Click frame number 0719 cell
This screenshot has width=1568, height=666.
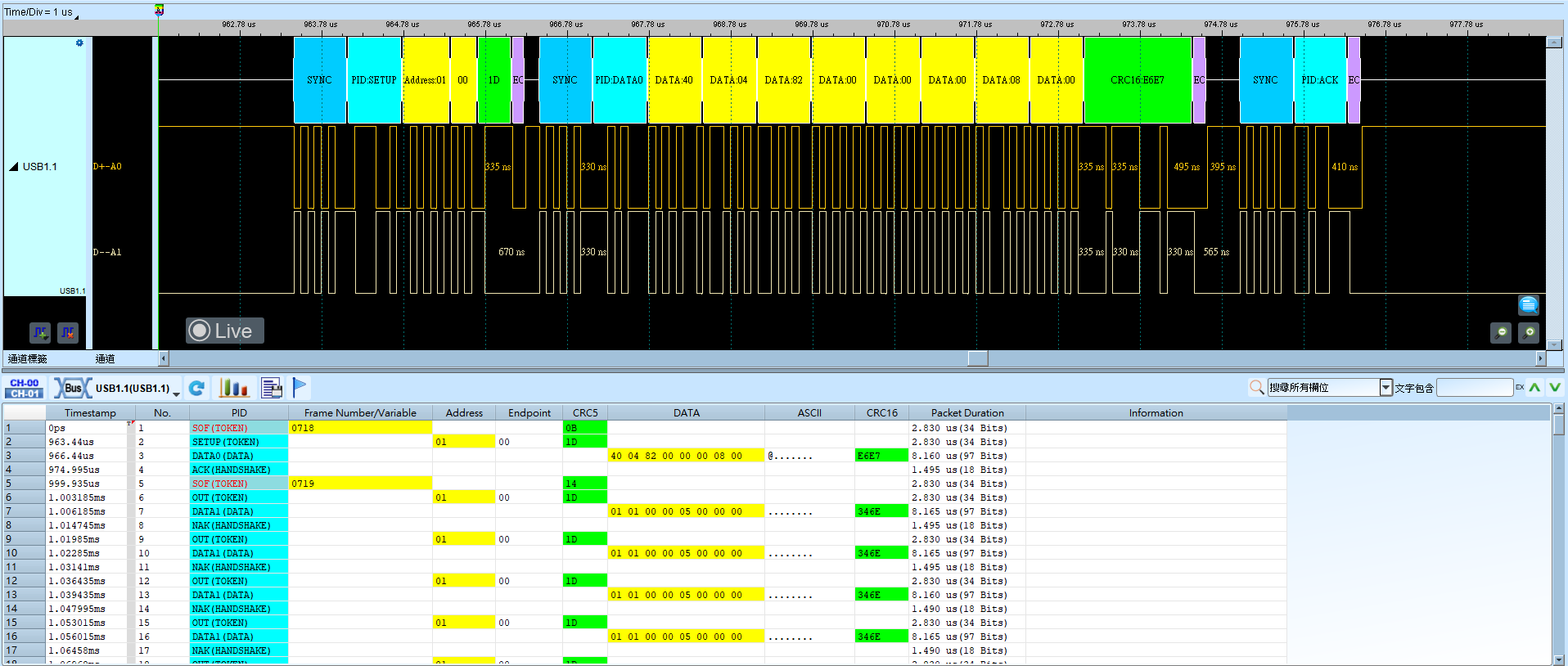[x=360, y=484]
